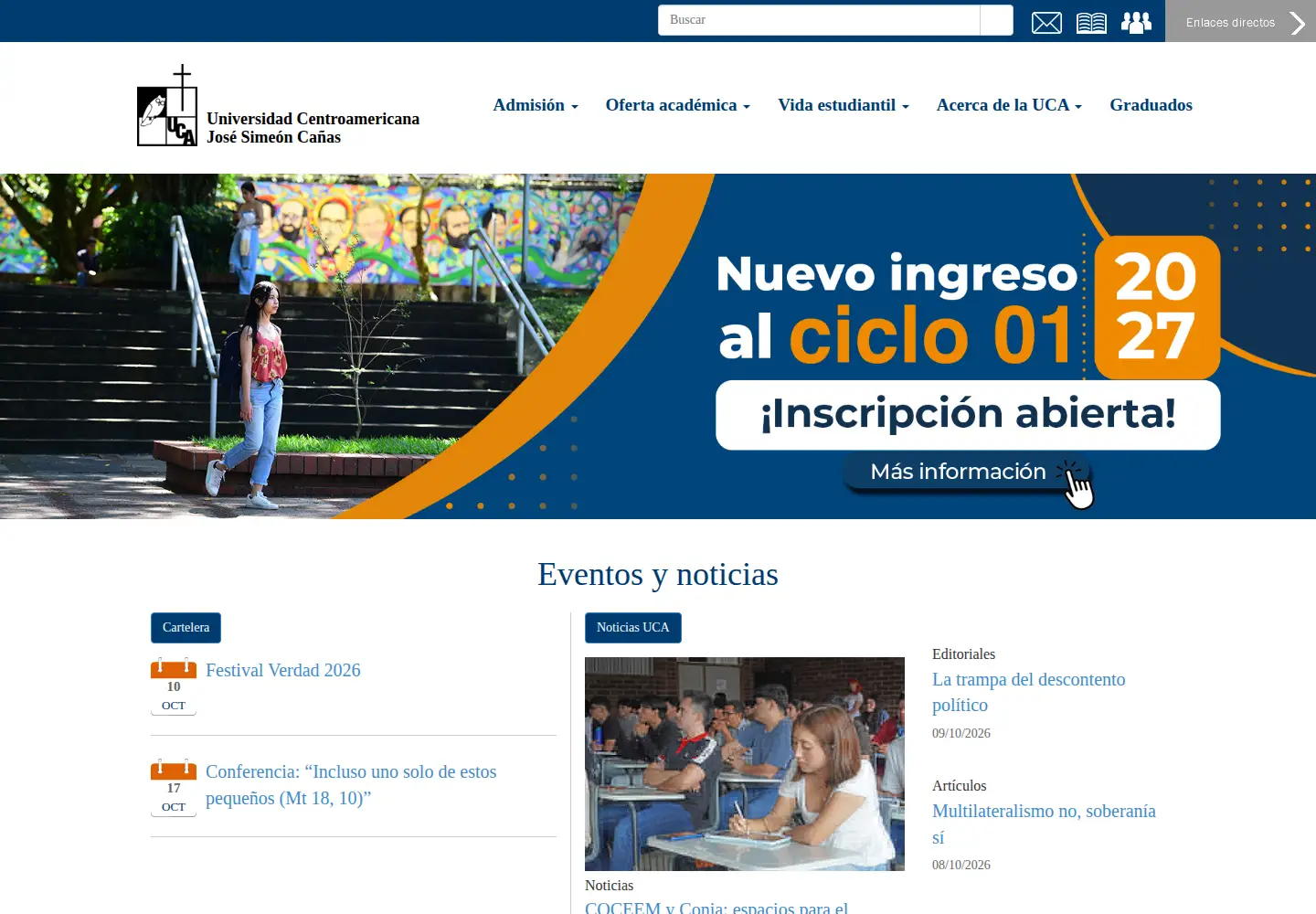1316x914 pixels.
Task: Click the calendar icon for 17 OCT
Action: [174, 788]
